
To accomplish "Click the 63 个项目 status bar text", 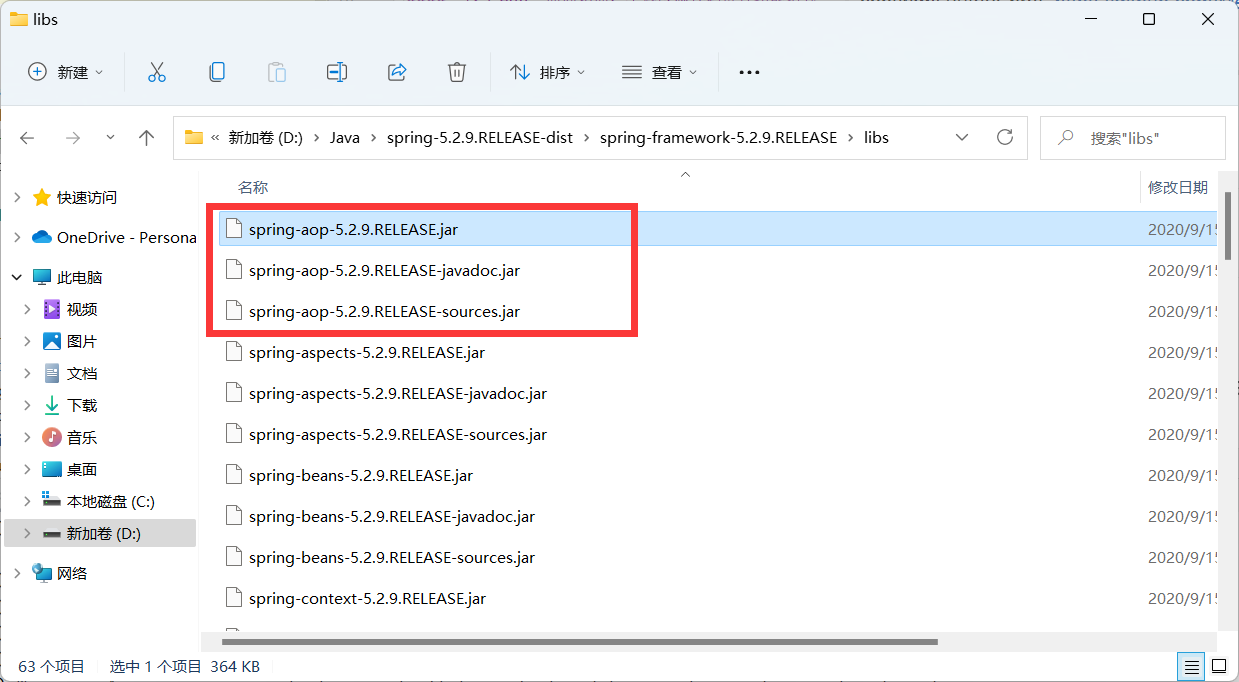I will click(x=52, y=666).
